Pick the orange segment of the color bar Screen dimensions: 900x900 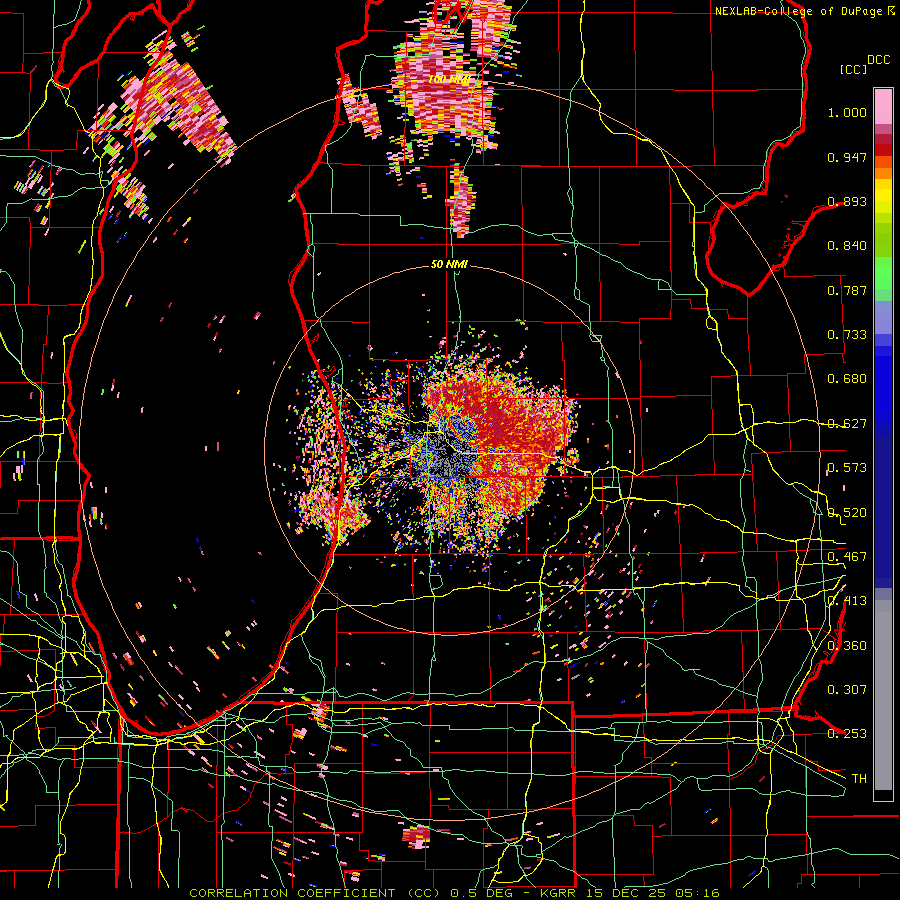883,173
